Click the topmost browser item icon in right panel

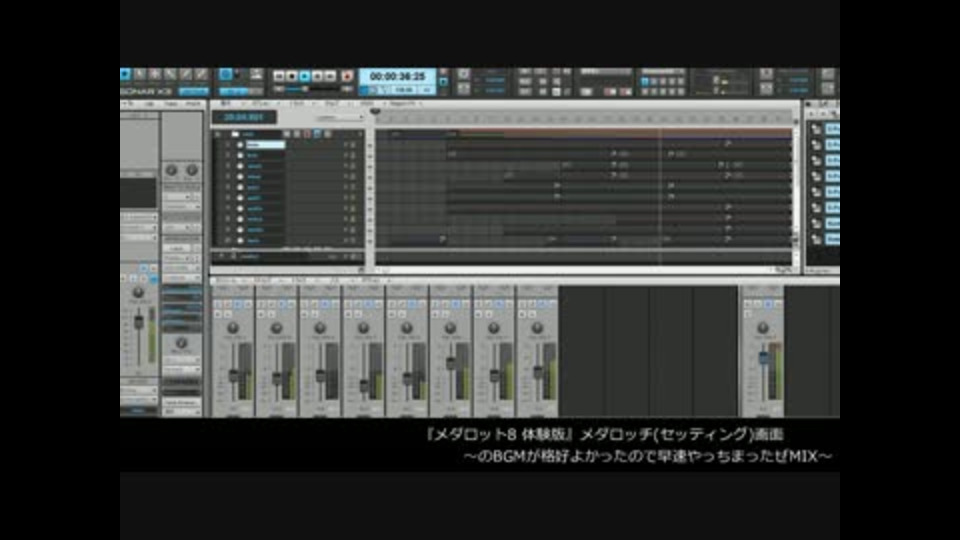tap(816, 129)
